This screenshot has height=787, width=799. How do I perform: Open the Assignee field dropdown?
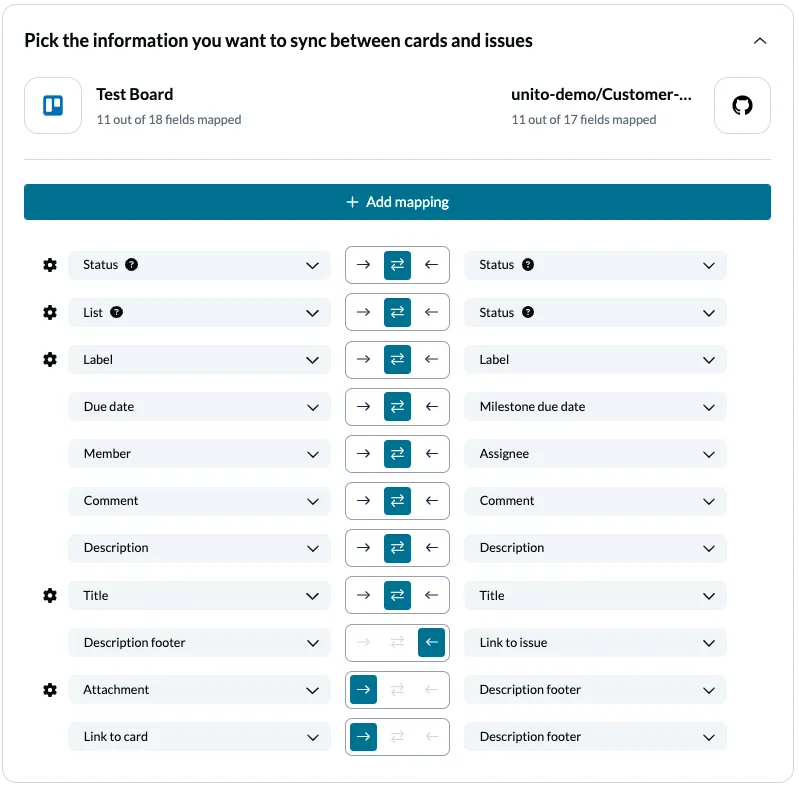pyautogui.click(x=595, y=454)
